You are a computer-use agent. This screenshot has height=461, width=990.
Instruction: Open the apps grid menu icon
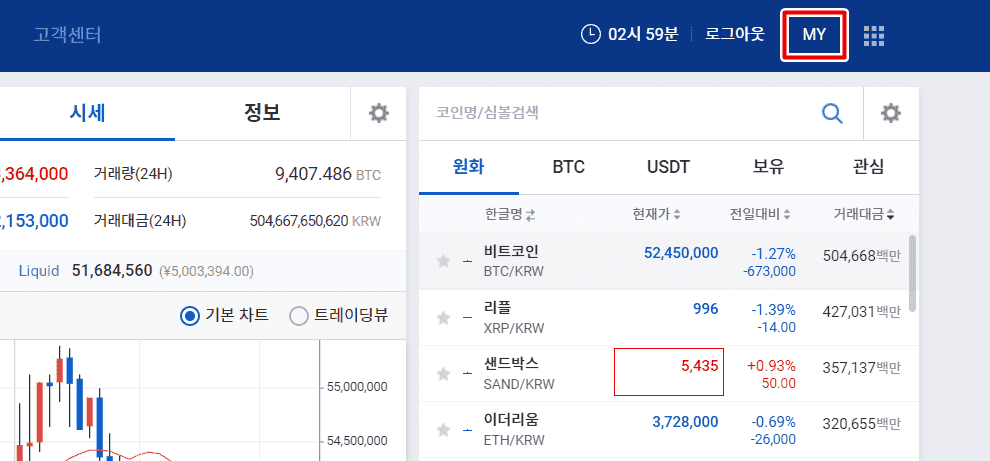(x=874, y=36)
